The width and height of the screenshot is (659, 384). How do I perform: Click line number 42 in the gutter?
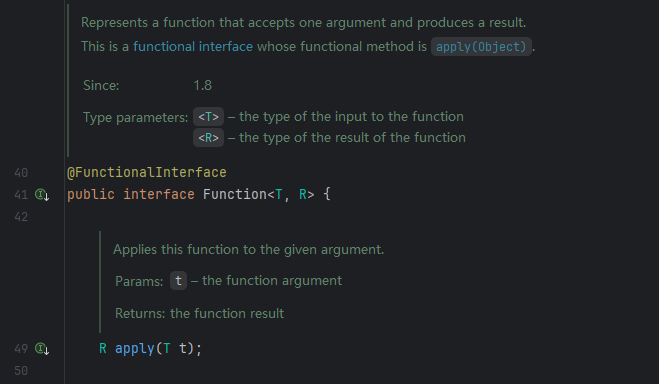click(x=21, y=217)
